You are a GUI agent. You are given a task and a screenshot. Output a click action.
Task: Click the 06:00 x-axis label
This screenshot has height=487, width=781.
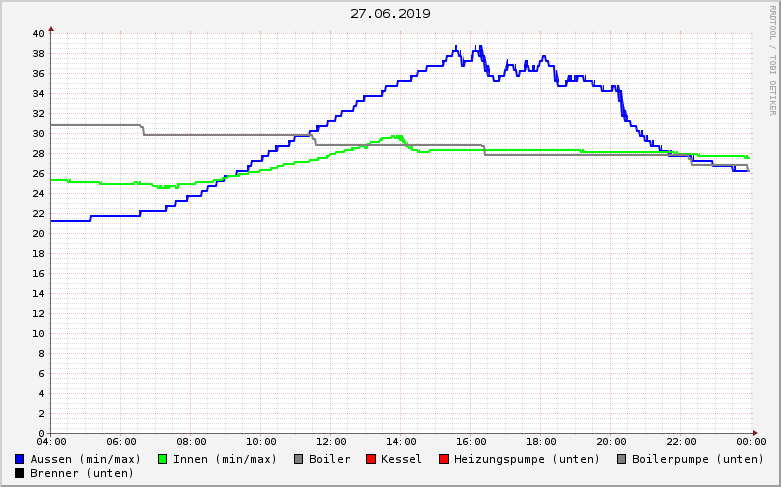tap(121, 442)
